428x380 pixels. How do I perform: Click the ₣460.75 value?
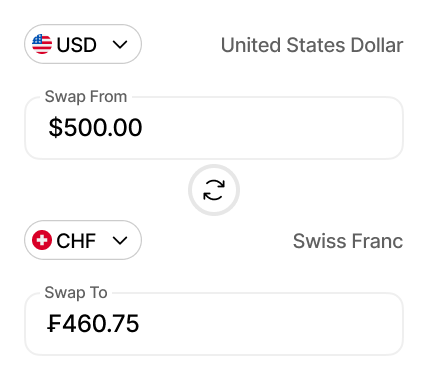[x=93, y=324]
